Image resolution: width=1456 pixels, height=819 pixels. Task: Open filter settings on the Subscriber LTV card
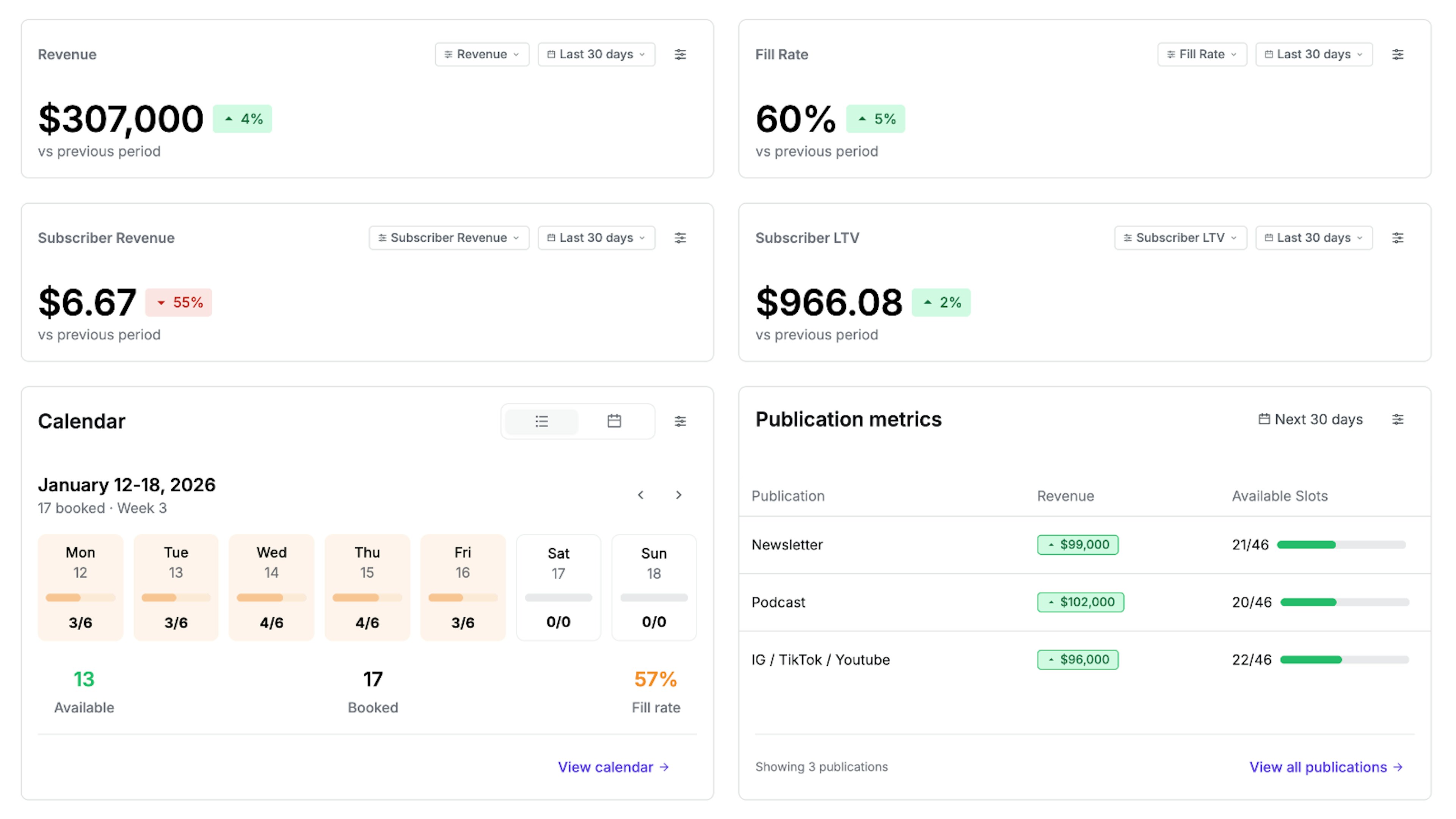coord(1398,237)
